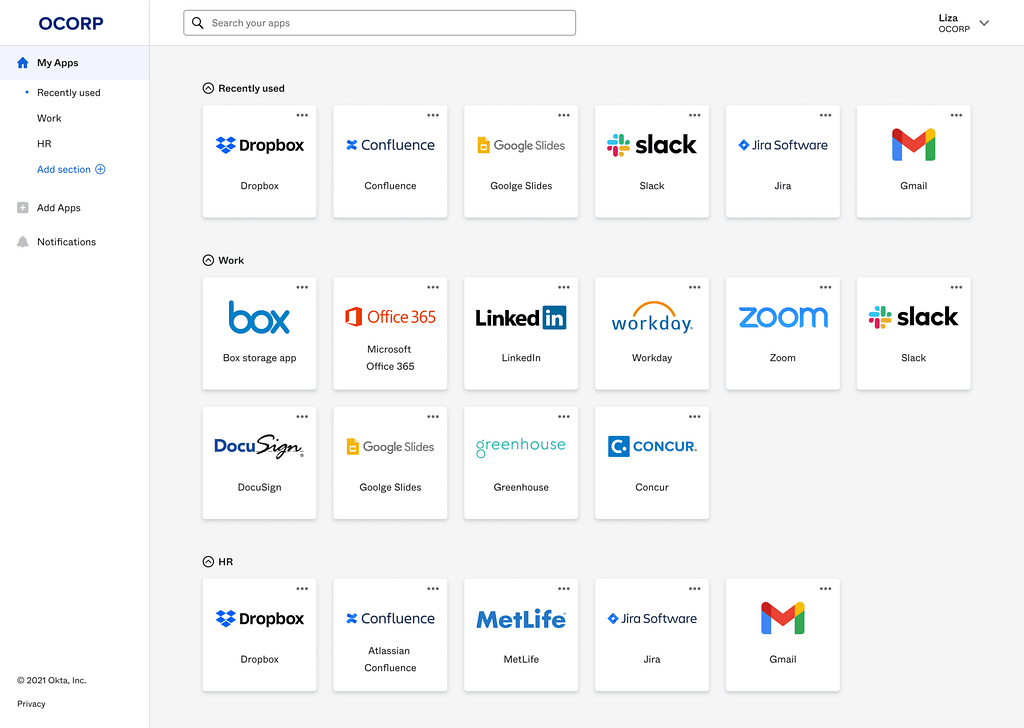This screenshot has width=1024, height=728.
Task: Open Jira in the HR section
Action: pyautogui.click(x=652, y=635)
